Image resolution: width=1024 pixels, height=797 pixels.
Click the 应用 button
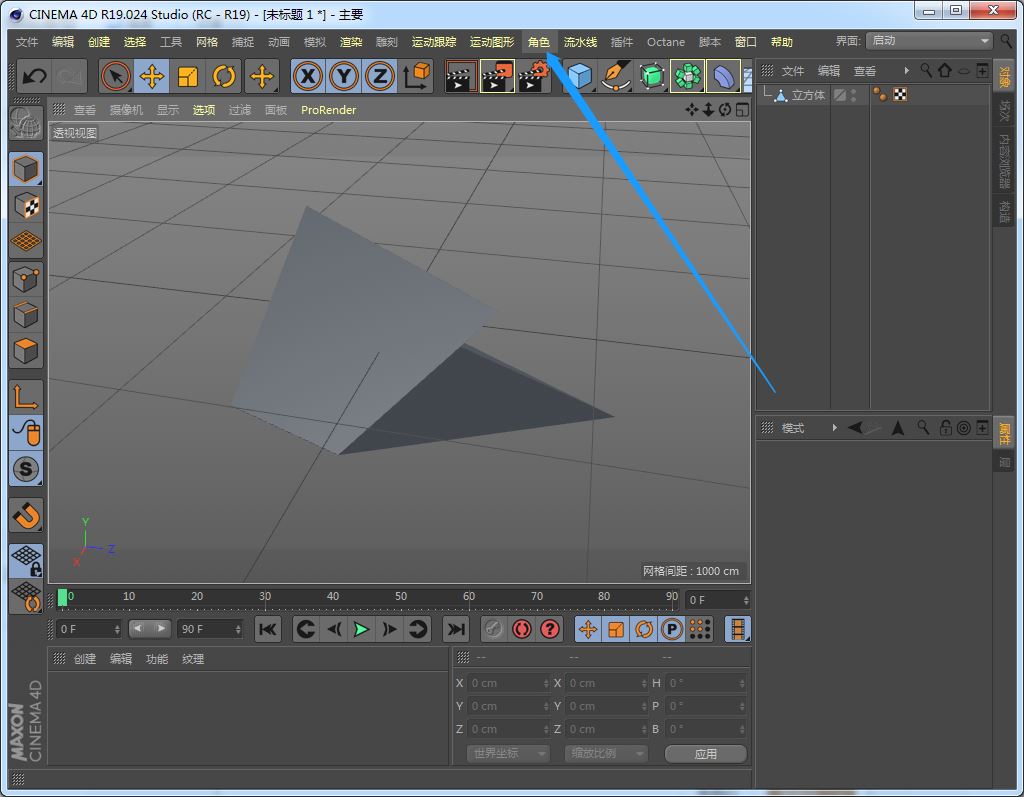[706, 754]
